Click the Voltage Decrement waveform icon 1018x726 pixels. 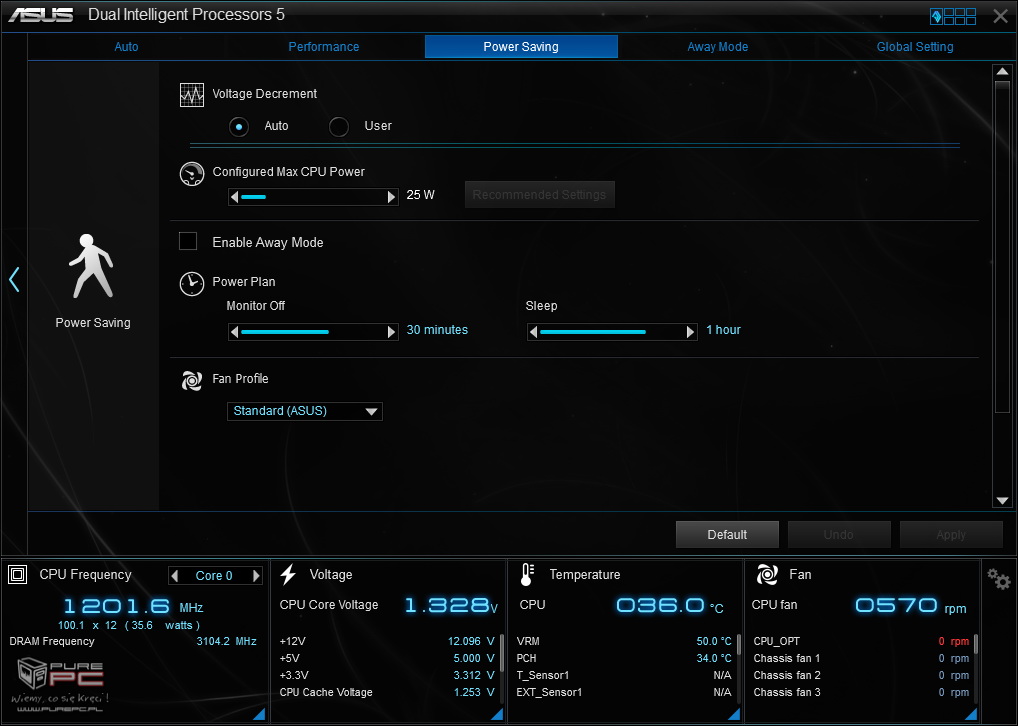192,95
